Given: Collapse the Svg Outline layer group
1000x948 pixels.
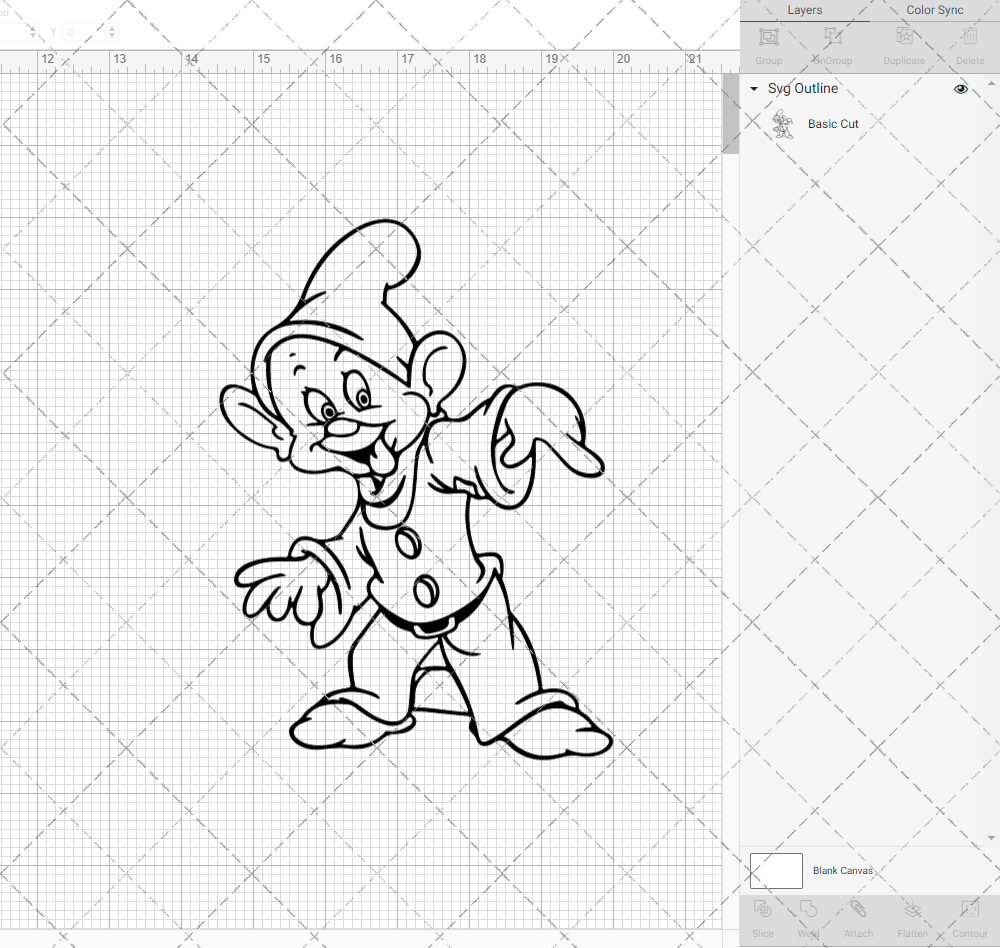Looking at the screenshot, I should tap(753, 89).
